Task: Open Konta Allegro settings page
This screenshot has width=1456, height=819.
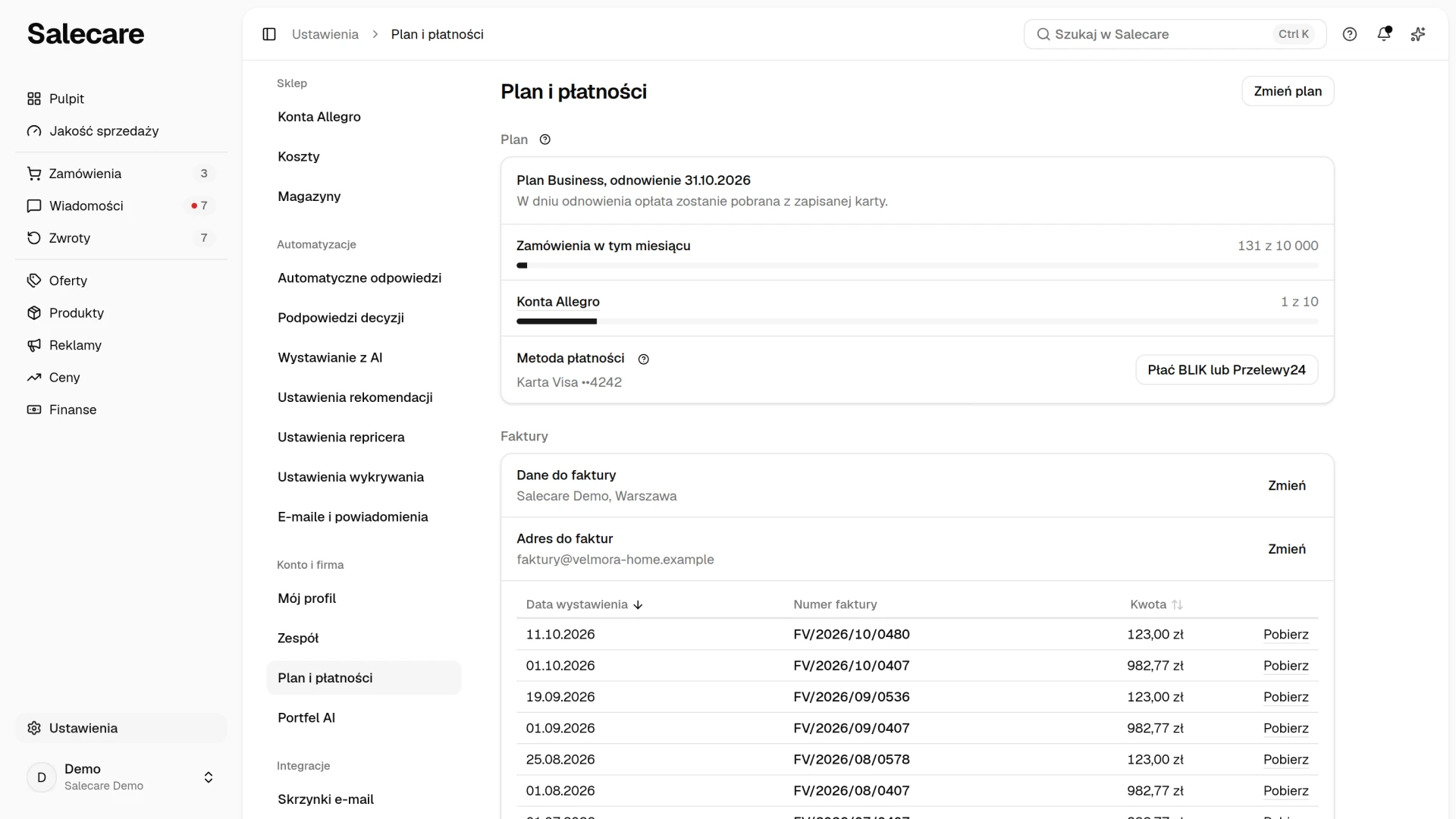Action: coord(364,117)
